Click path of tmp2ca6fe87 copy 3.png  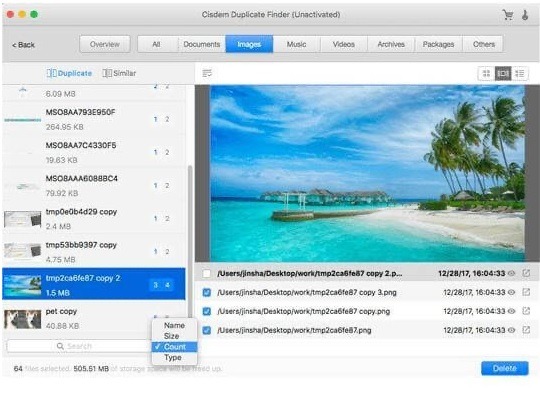(x=307, y=292)
